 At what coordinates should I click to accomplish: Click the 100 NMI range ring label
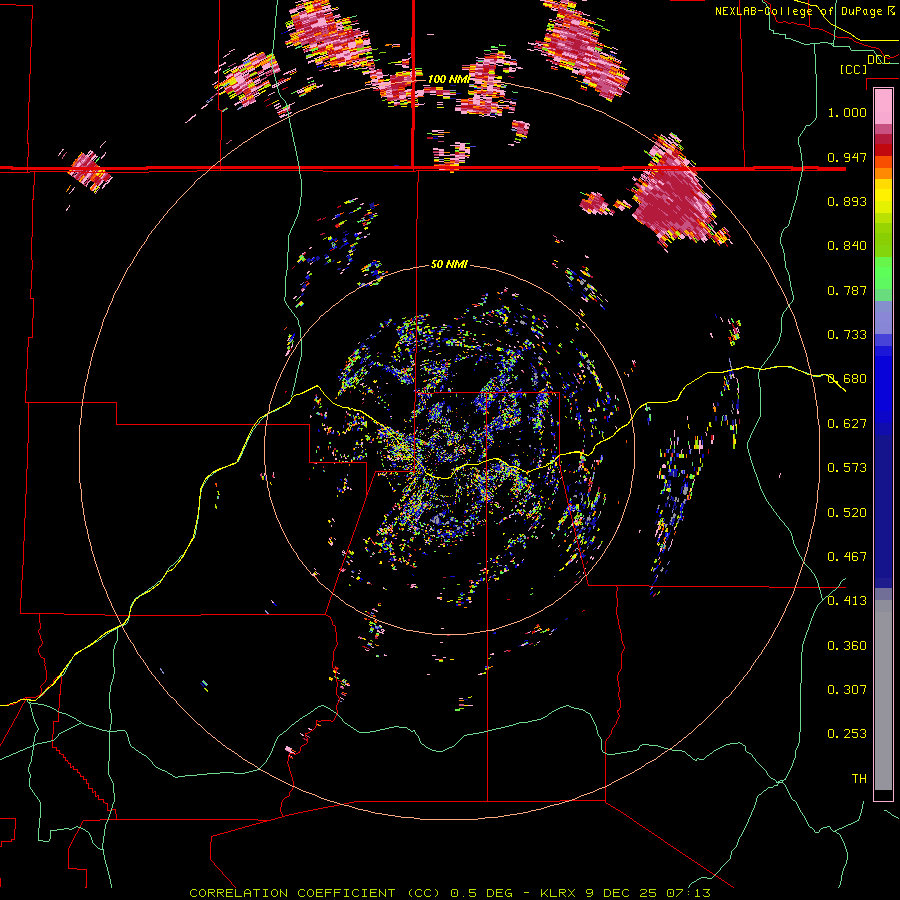(449, 79)
